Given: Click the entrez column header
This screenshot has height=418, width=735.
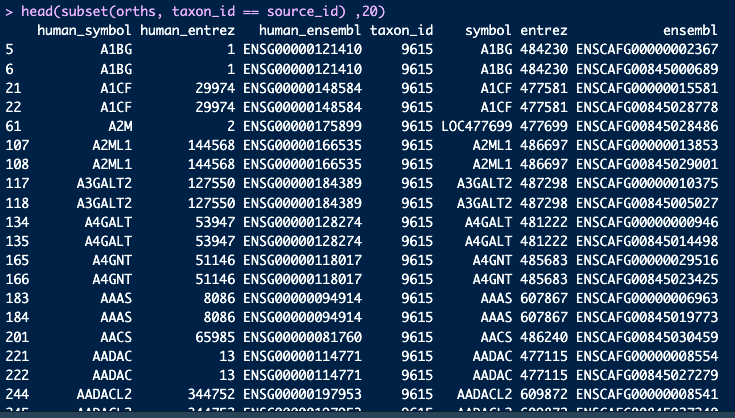Looking at the screenshot, I should [x=544, y=31].
